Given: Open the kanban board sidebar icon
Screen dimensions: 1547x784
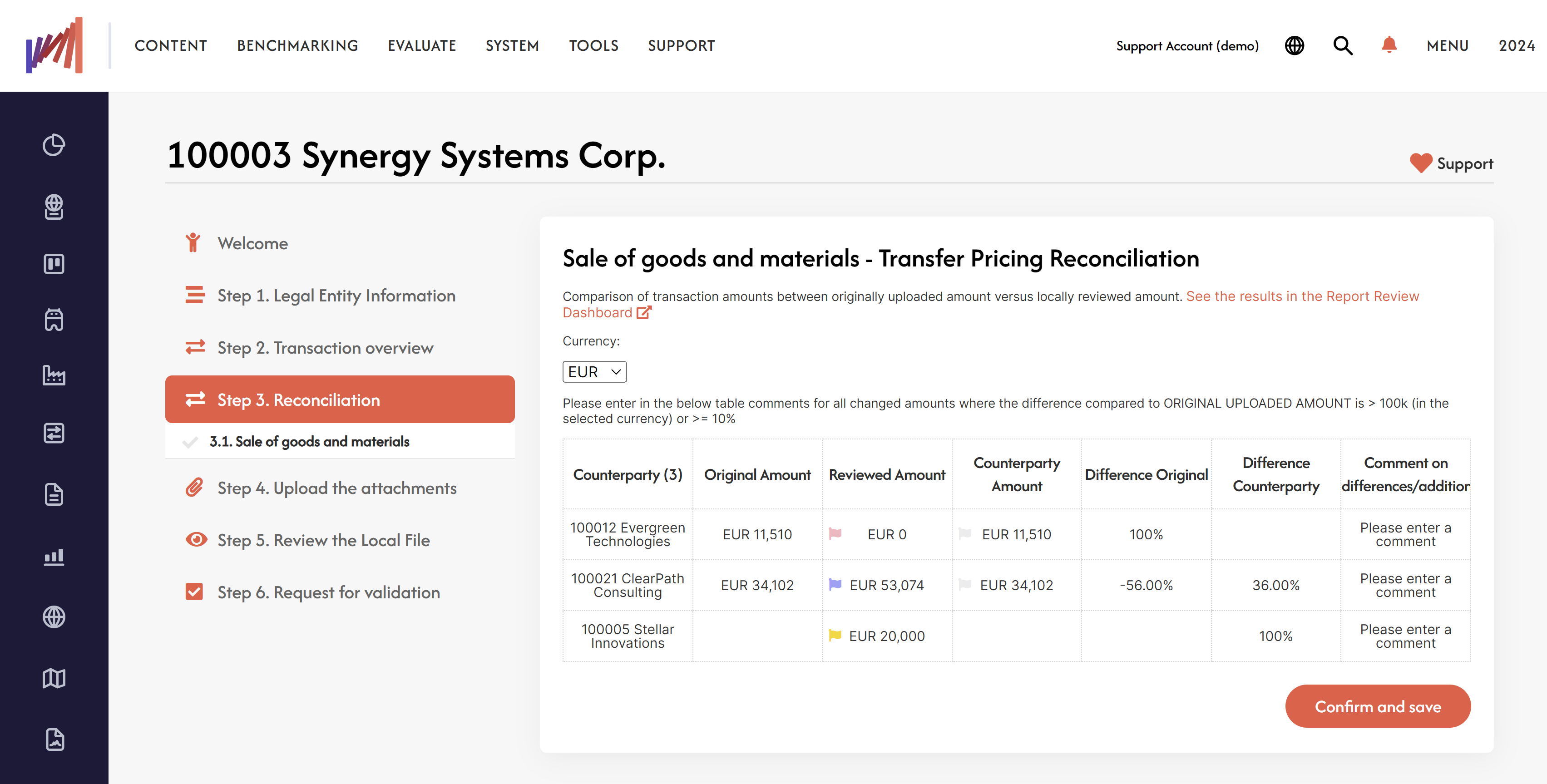Looking at the screenshot, I should (54, 264).
